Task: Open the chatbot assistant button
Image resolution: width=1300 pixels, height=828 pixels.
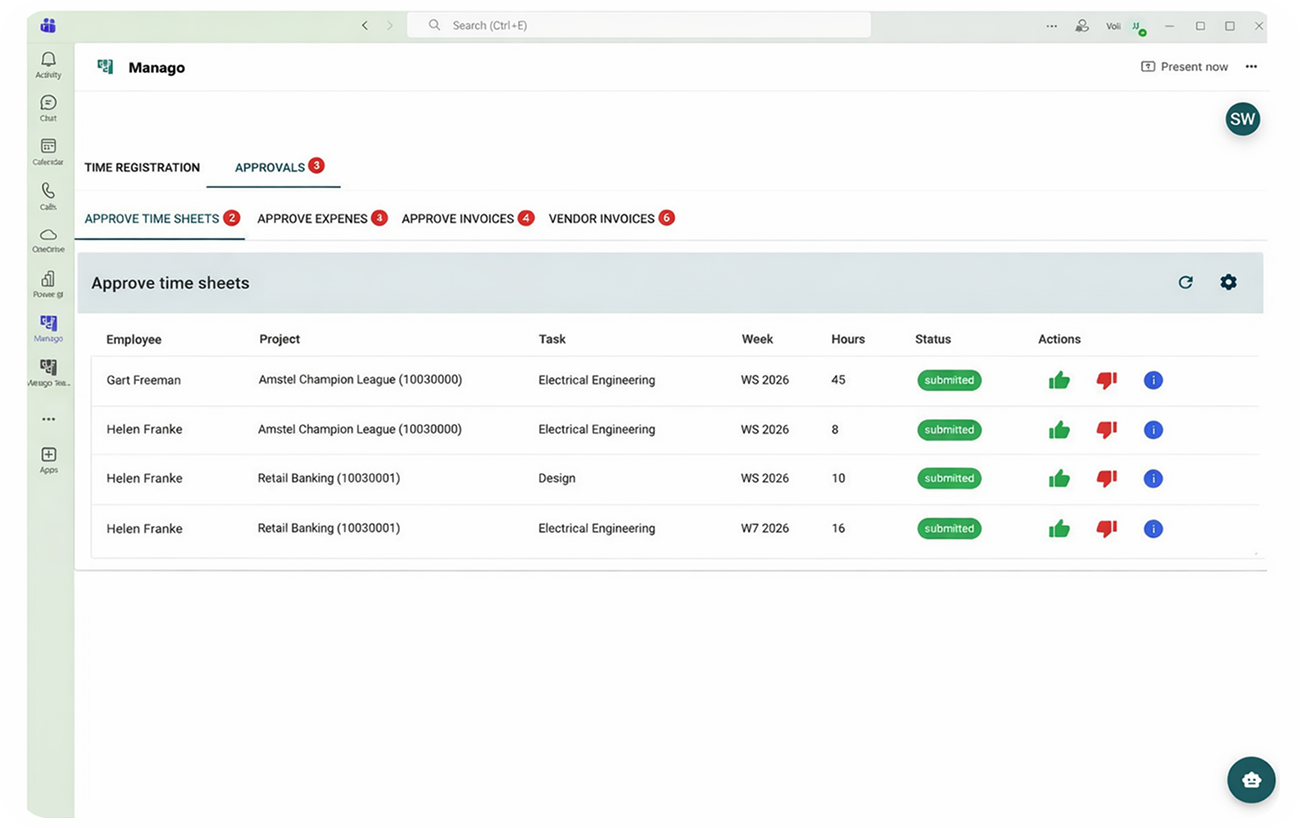Action: point(1251,780)
